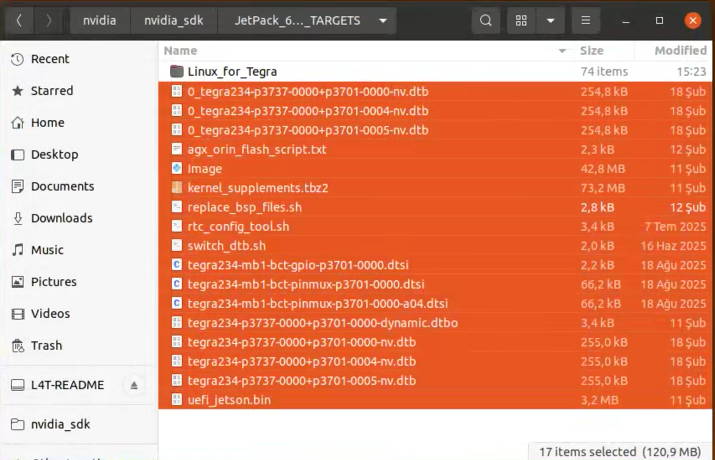715x460 pixels.
Task: Select 0_tegra234-p3737-0000+p3701-0000-nv.dtb file
Action: coord(435,92)
